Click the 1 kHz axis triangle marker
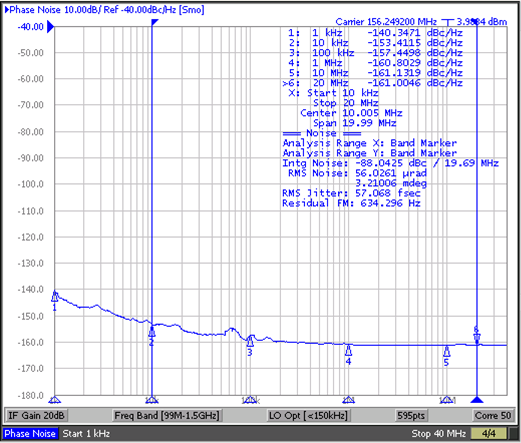This screenshot has height=443, width=521. (x=55, y=399)
